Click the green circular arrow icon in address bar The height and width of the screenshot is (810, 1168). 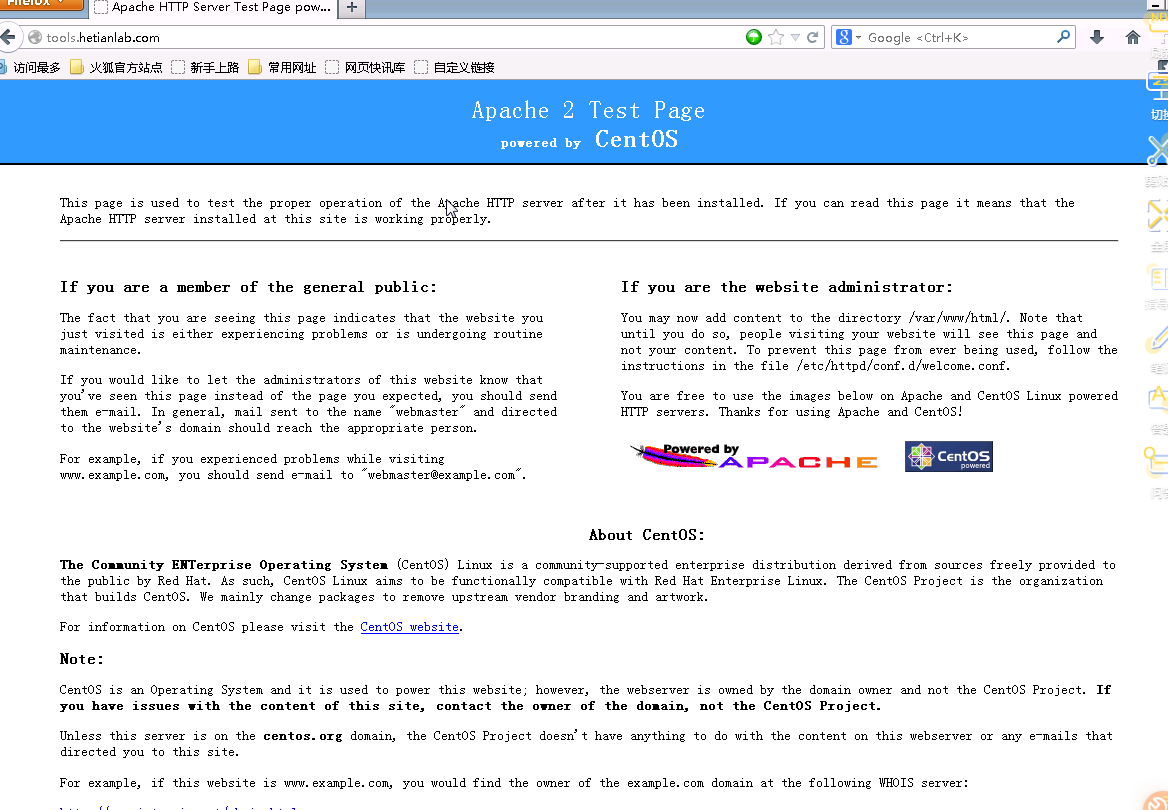click(754, 37)
